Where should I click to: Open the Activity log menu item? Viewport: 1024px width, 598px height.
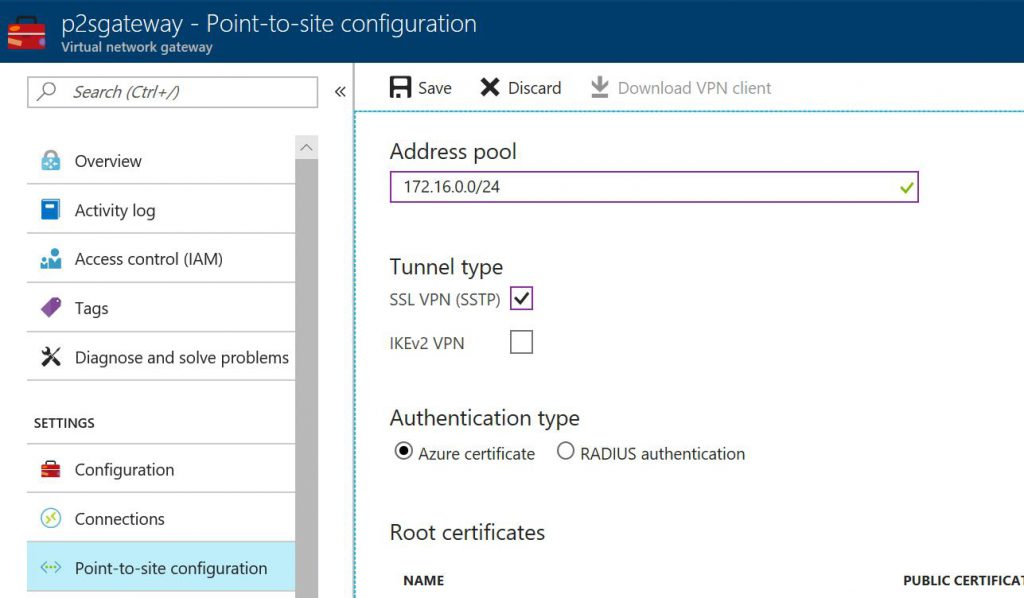[x=161, y=210]
